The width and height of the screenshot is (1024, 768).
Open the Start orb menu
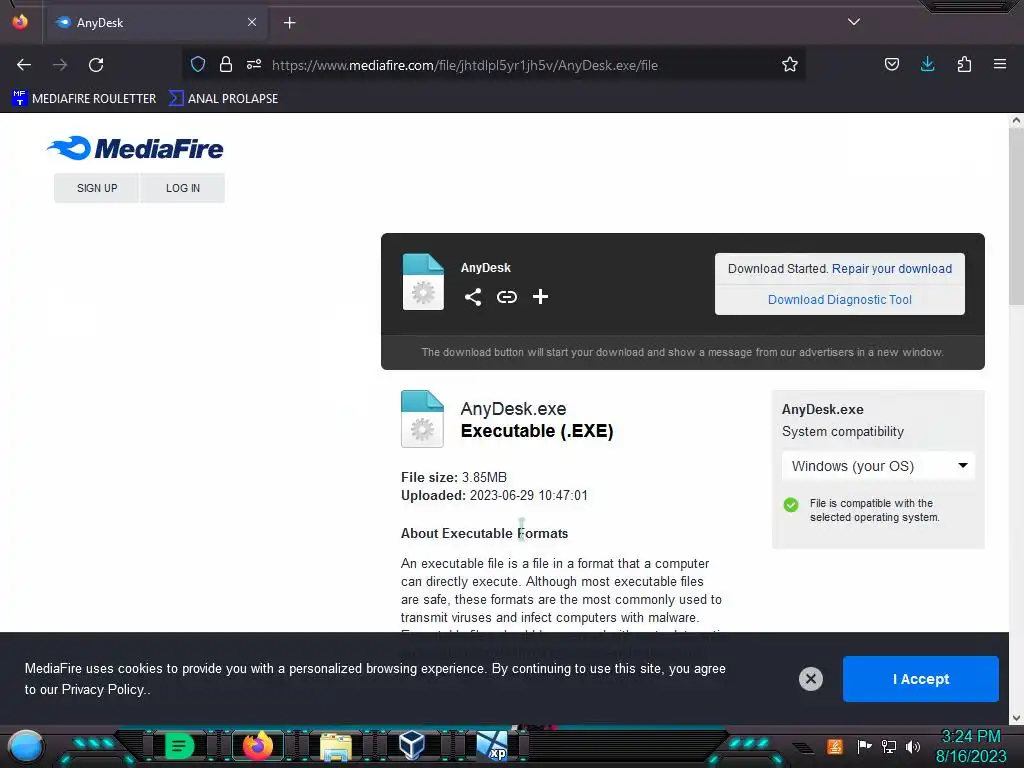(26, 746)
